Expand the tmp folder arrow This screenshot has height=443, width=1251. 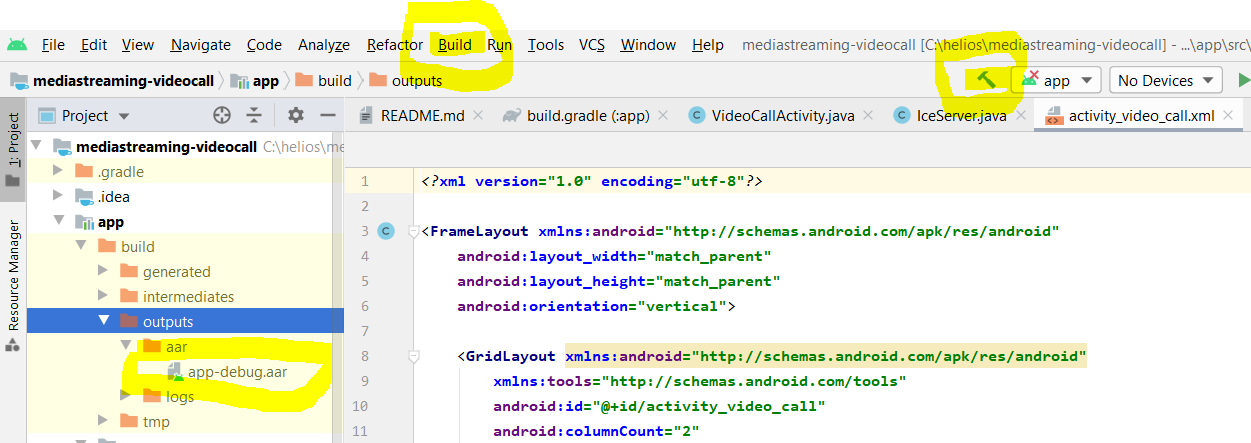[x=102, y=422]
